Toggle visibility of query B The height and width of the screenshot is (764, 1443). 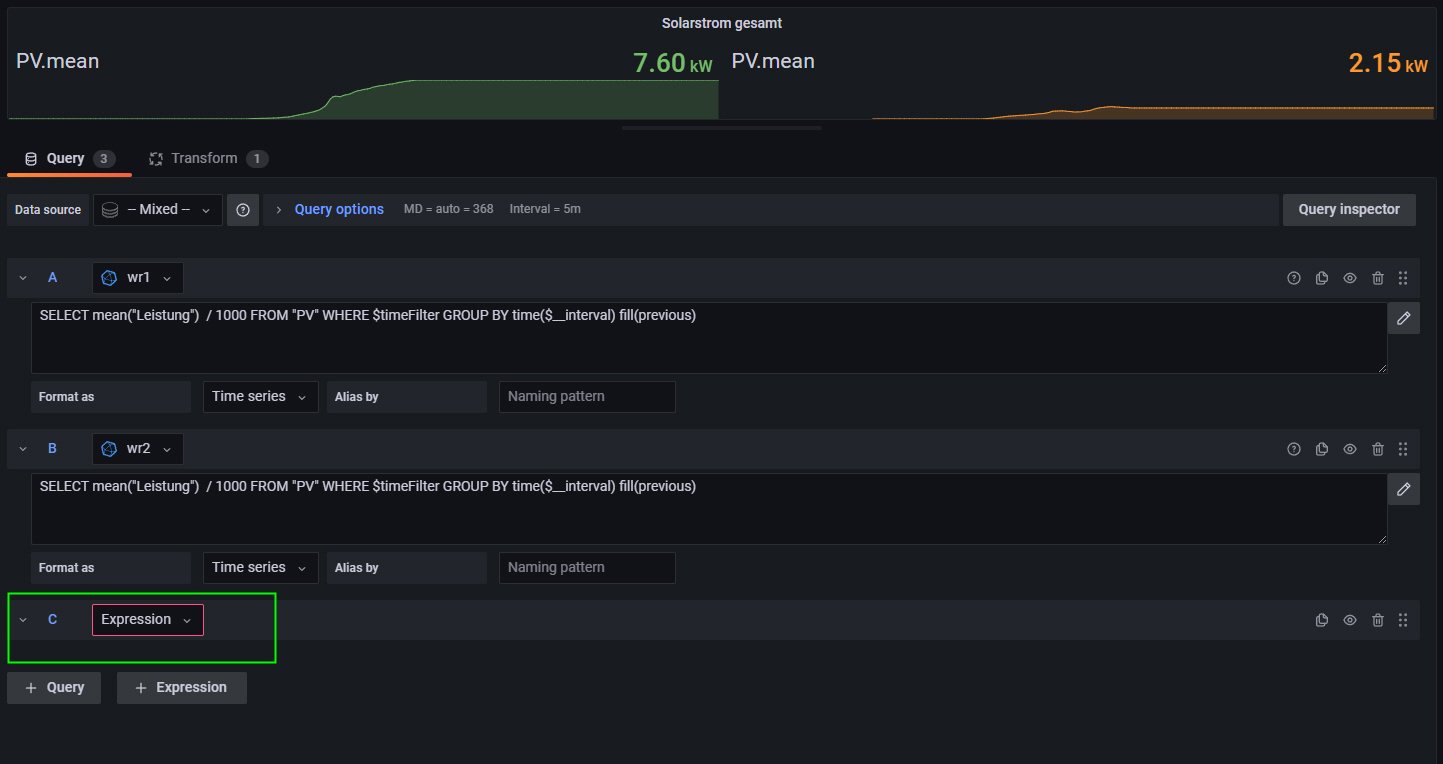click(1349, 449)
